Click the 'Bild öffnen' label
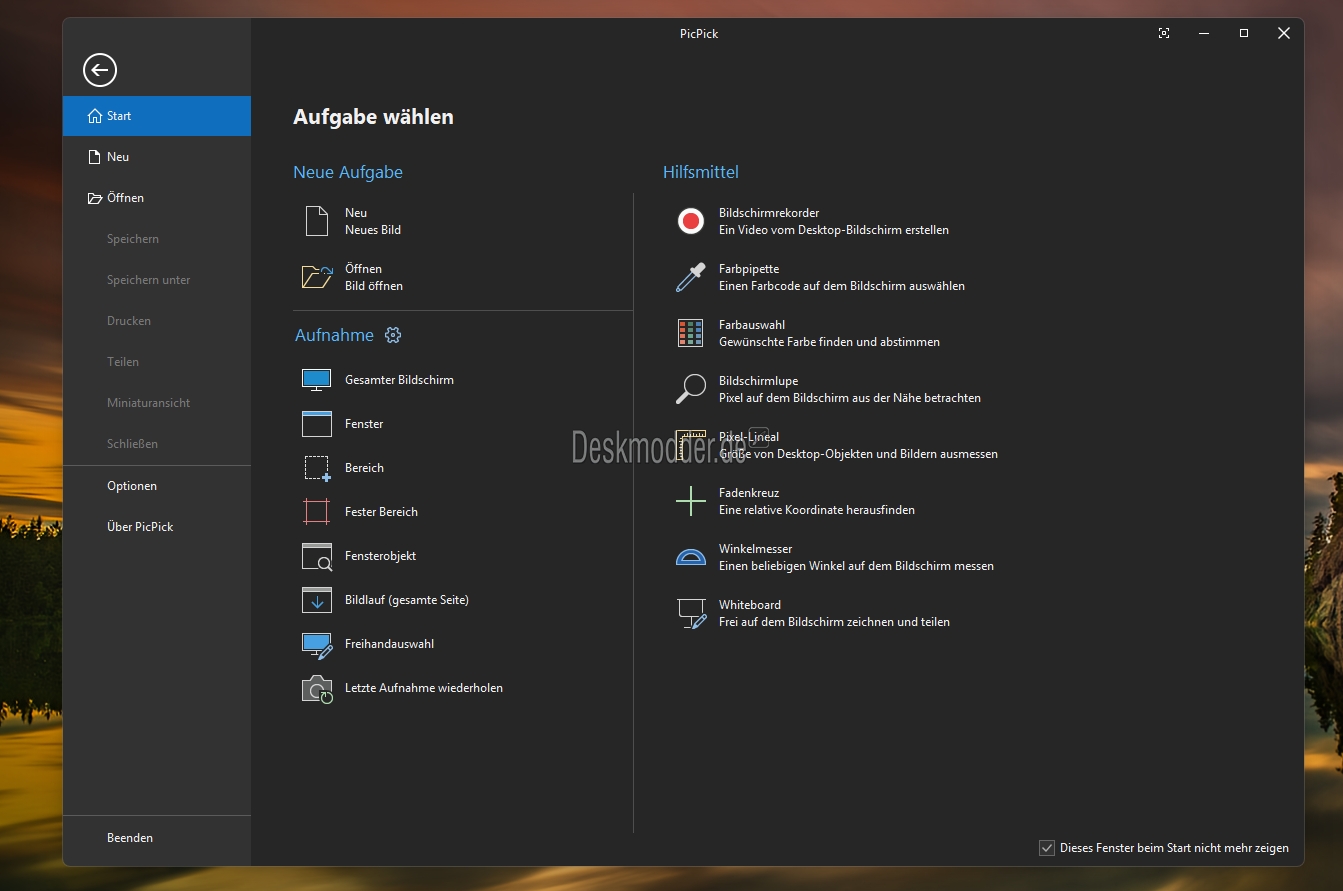 [374, 286]
